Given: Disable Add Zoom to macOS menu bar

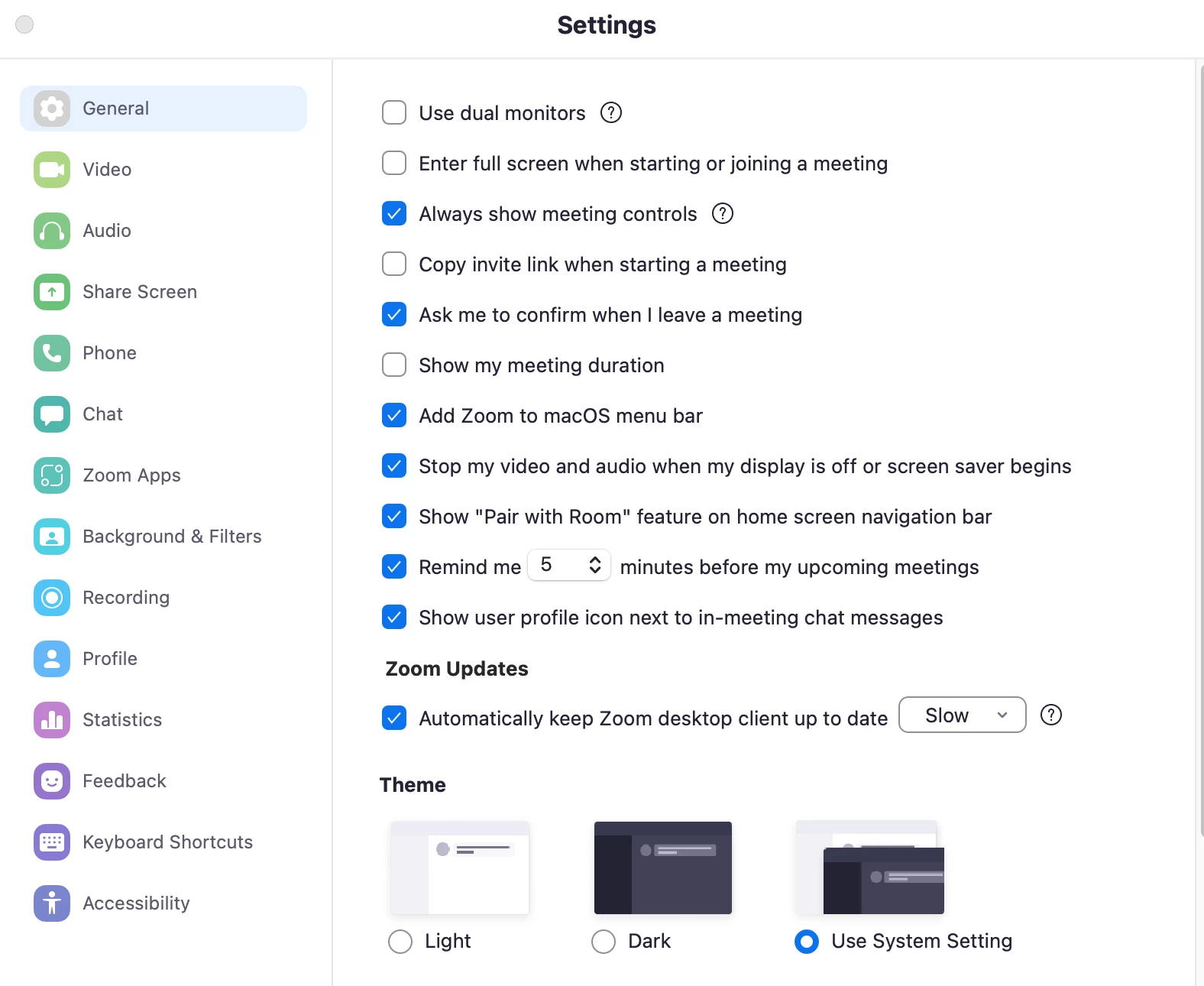Looking at the screenshot, I should point(394,415).
